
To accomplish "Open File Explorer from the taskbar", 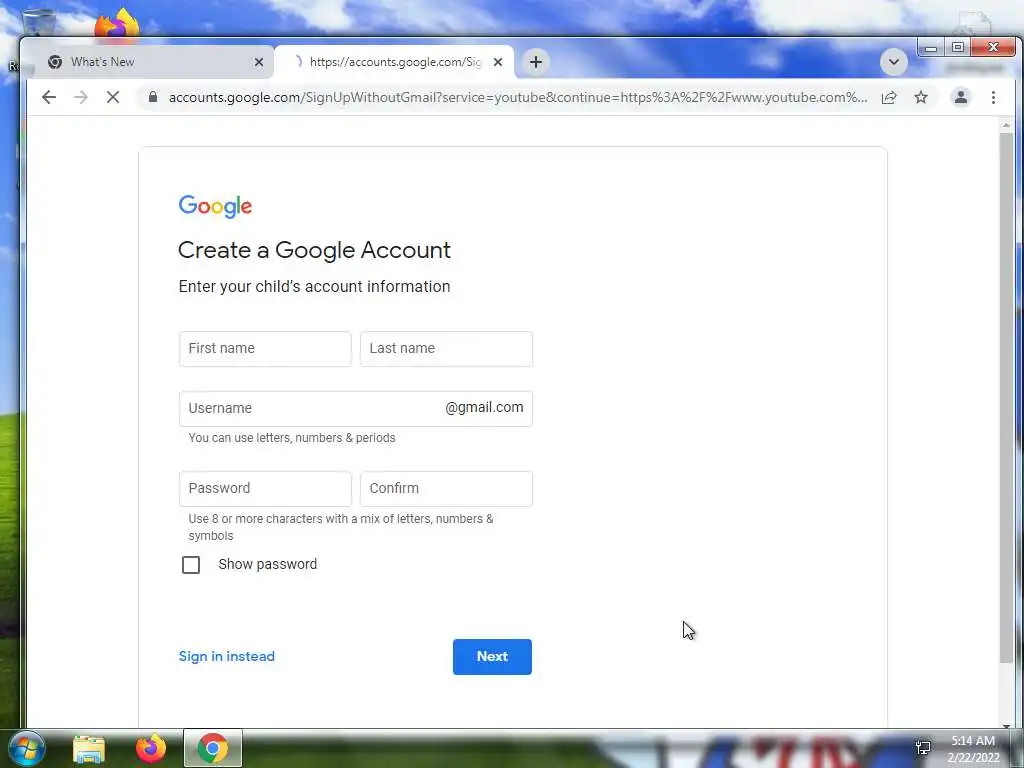I will tap(89, 749).
